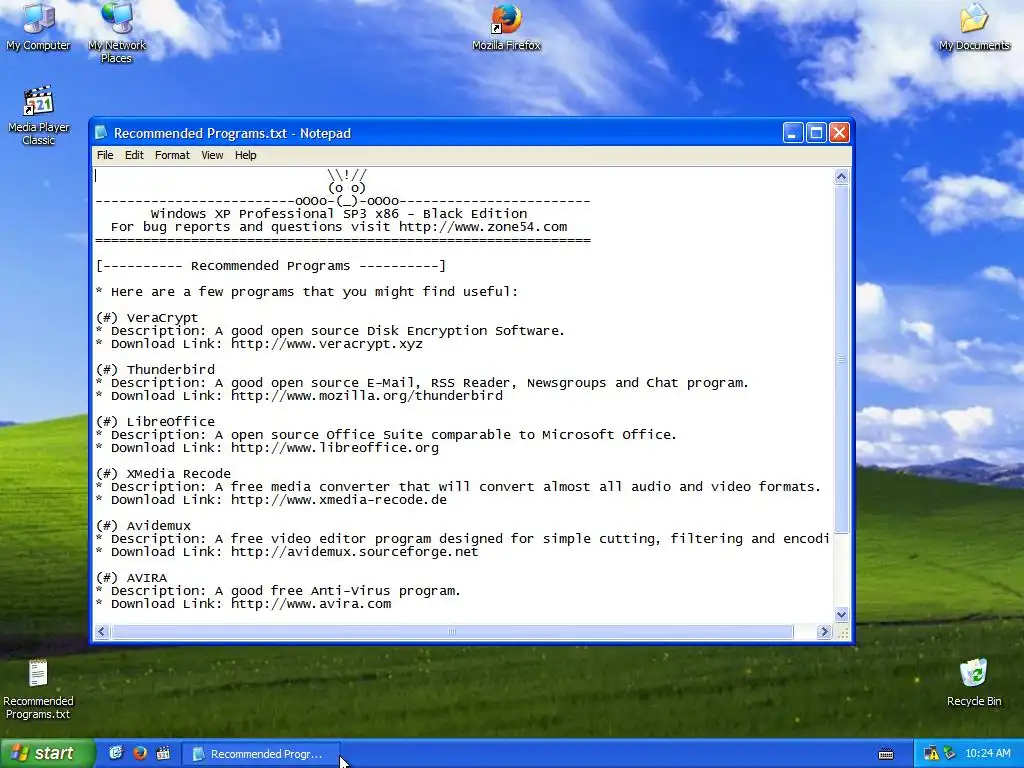Click on http://www.veracrypt.xyz text
Viewport: 1024px width, 768px height.
coord(327,344)
